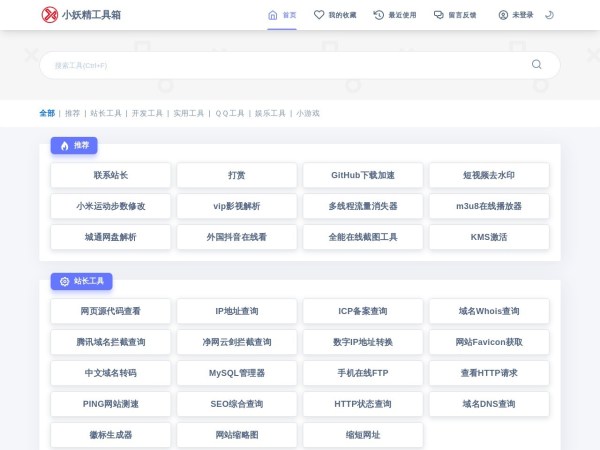Click the flame icon on 推荐 badge
Screen dimensions: 600x450
pos(65,146)
